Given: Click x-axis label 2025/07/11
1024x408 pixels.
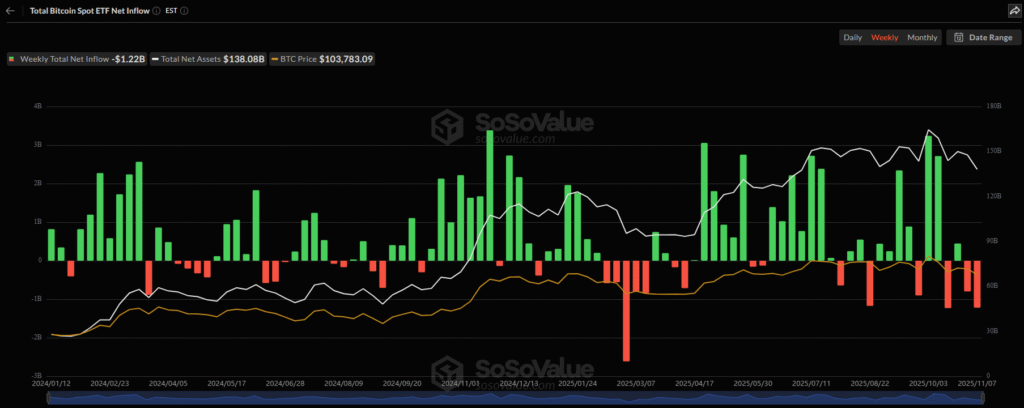Looking at the screenshot, I should click(810, 384).
